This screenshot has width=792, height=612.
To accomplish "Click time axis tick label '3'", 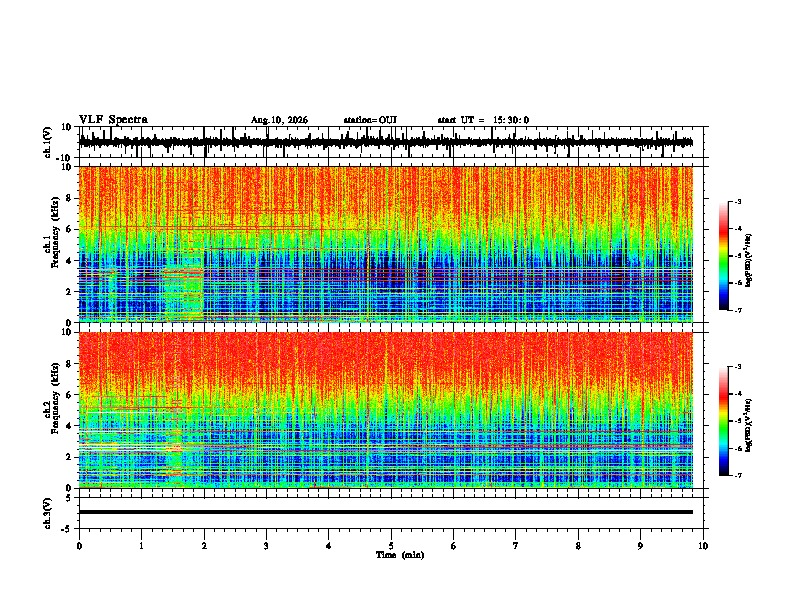I will pos(266,546).
